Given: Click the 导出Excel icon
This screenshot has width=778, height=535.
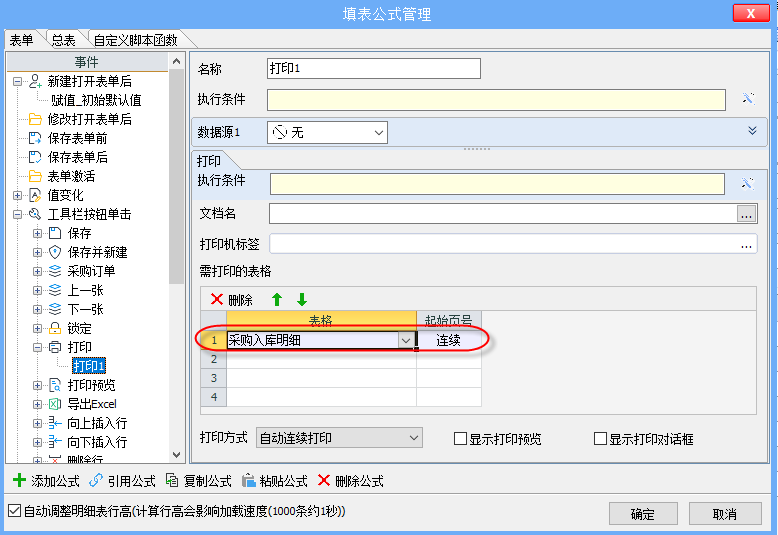Looking at the screenshot, I should point(55,404).
